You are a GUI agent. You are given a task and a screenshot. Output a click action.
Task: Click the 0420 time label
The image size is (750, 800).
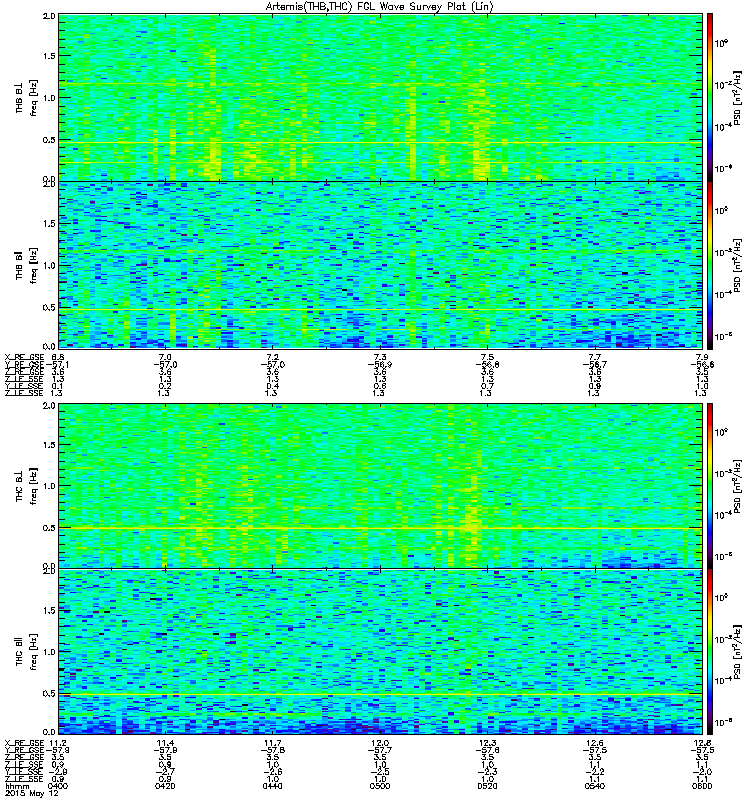point(165,786)
